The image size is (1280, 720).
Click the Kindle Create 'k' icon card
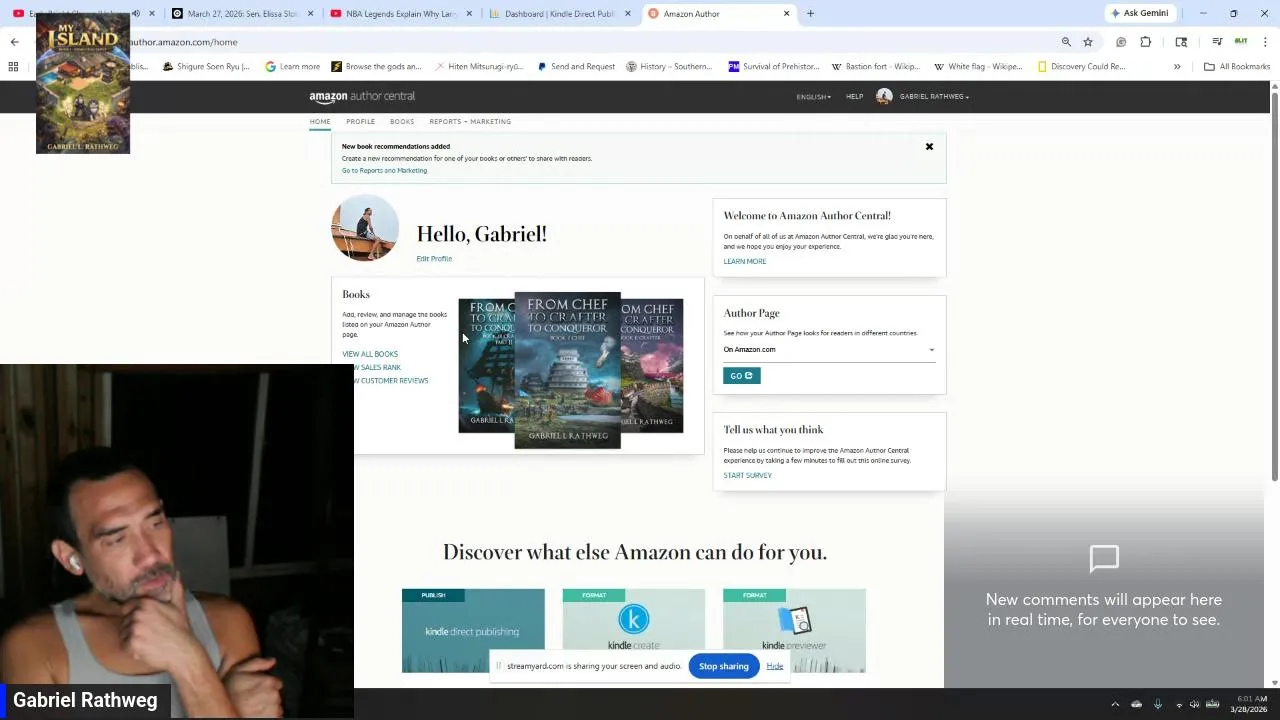point(633,630)
